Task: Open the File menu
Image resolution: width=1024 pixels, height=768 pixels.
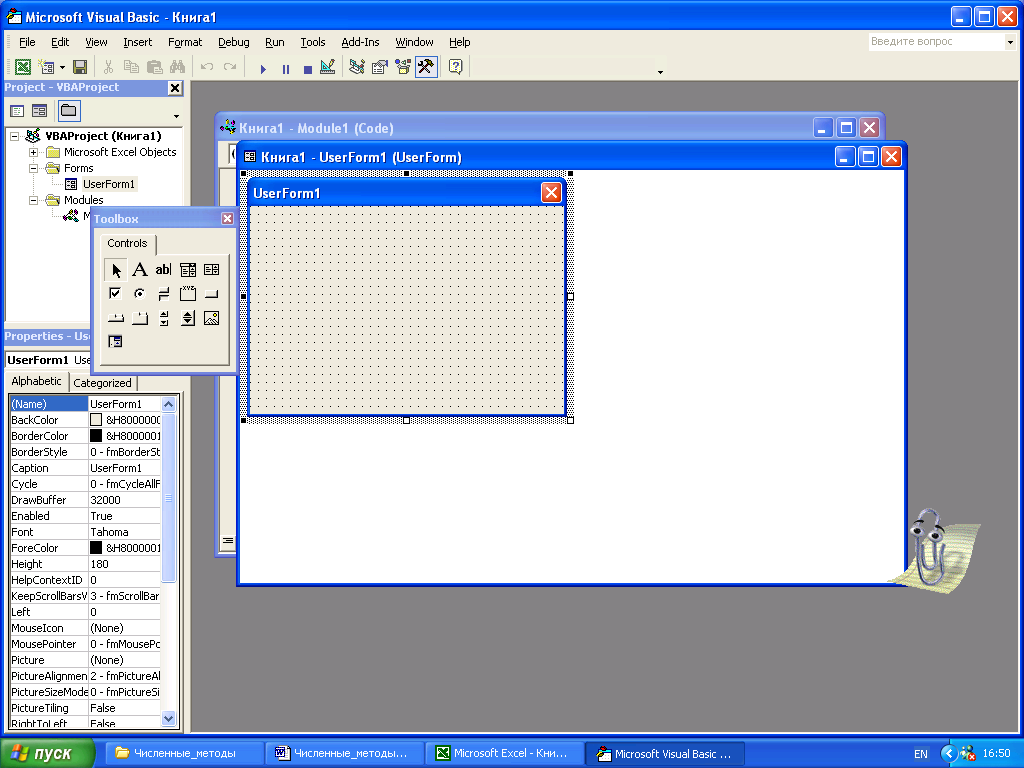Action: coord(27,42)
